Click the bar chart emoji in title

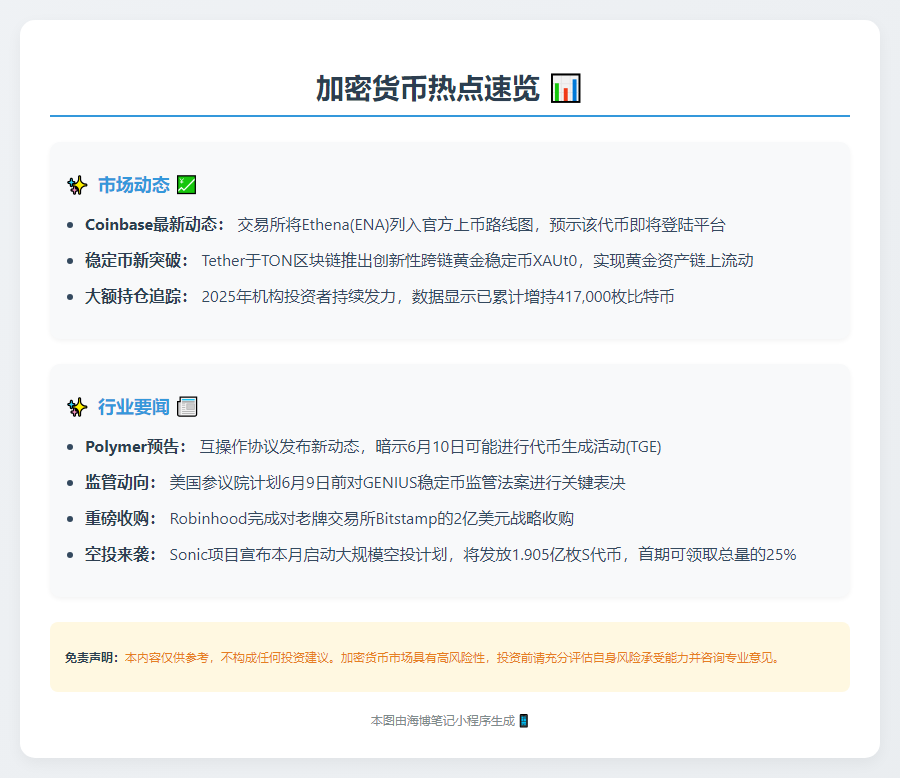(x=566, y=88)
